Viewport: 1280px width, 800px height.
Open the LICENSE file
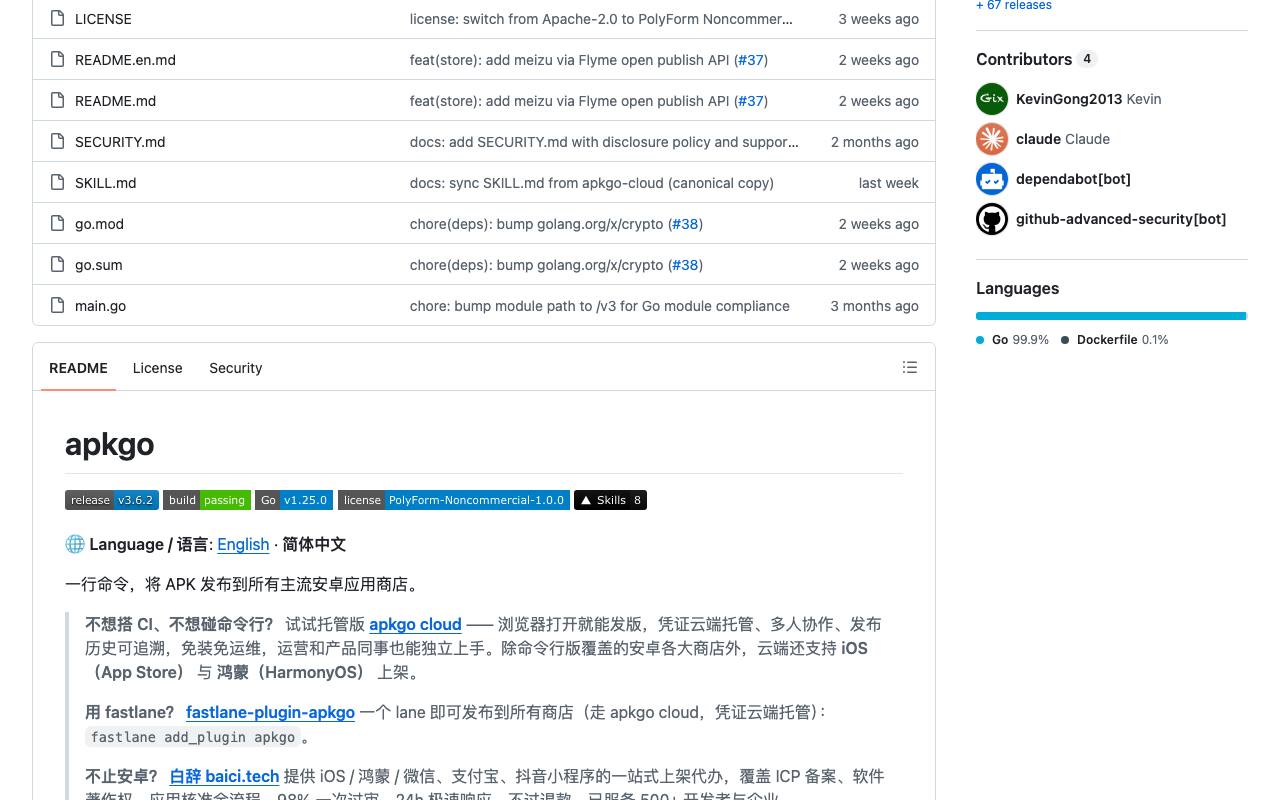pos(103,19)
